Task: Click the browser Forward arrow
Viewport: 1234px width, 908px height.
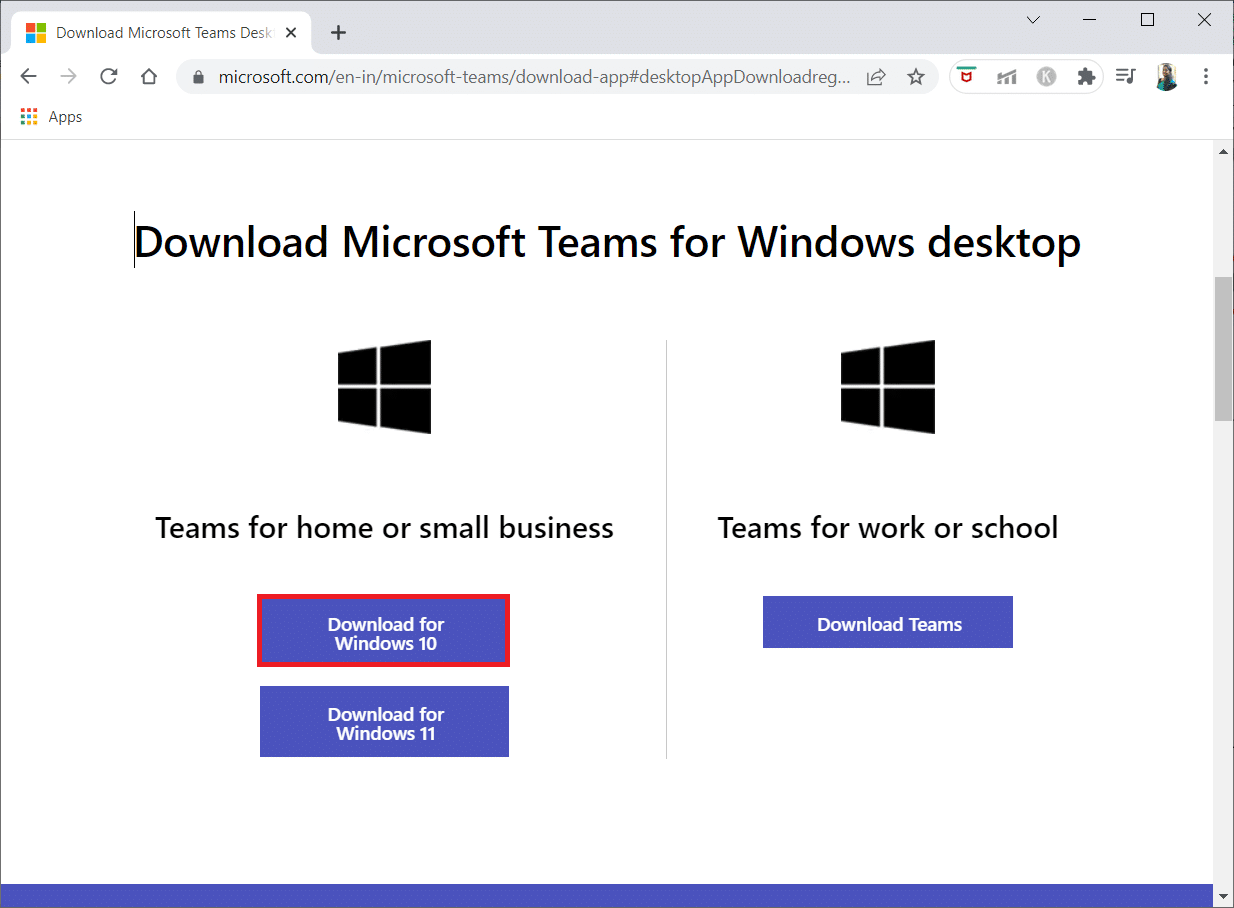Action: pos(68,76)
